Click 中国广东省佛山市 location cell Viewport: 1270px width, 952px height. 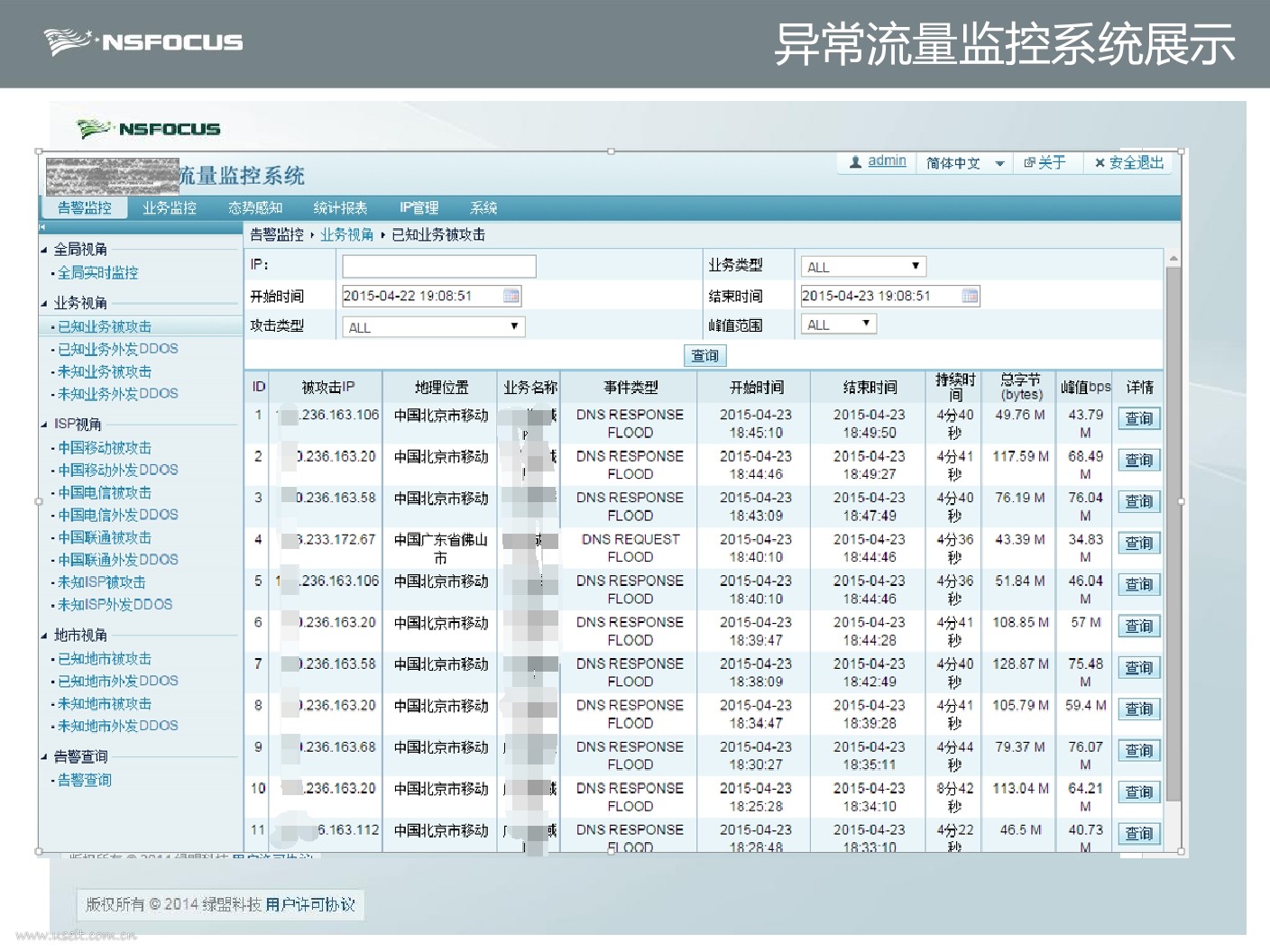441,548
